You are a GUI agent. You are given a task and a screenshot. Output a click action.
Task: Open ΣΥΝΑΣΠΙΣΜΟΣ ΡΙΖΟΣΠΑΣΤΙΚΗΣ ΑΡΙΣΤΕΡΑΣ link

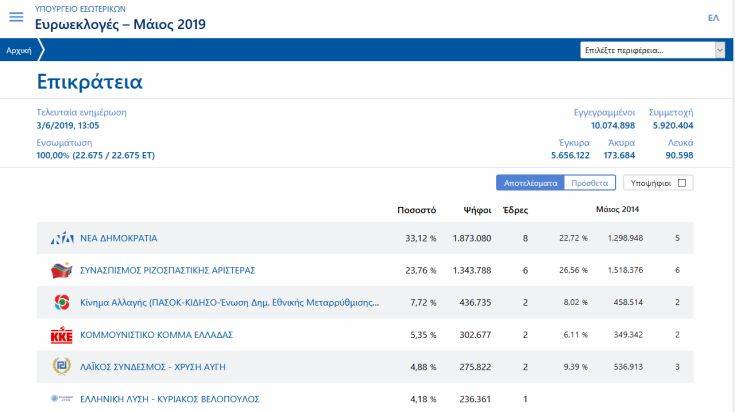(167, 270)
